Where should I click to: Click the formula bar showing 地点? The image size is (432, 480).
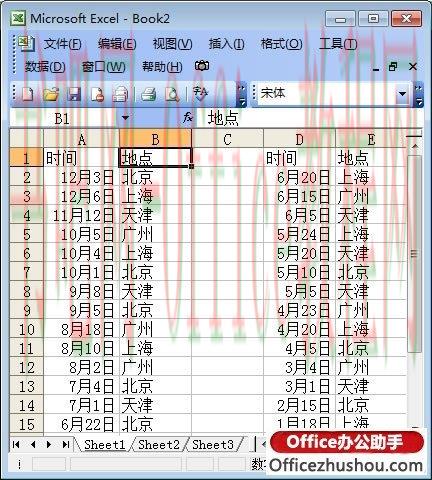[310, 118]
